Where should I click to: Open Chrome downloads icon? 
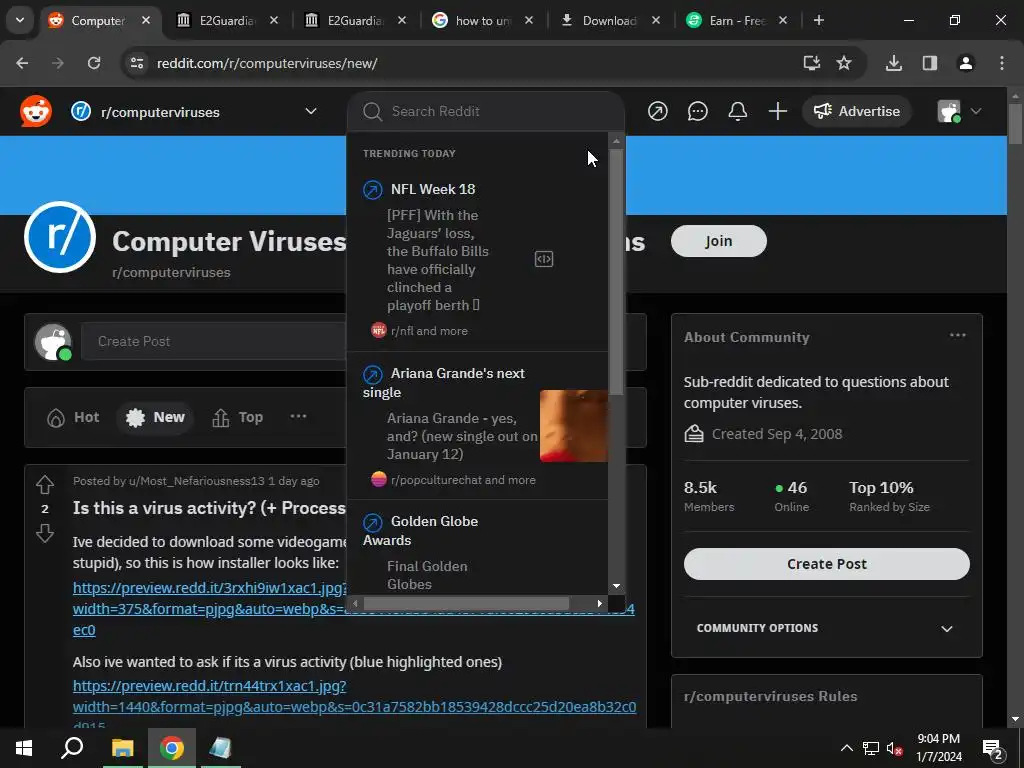point(893,63)
